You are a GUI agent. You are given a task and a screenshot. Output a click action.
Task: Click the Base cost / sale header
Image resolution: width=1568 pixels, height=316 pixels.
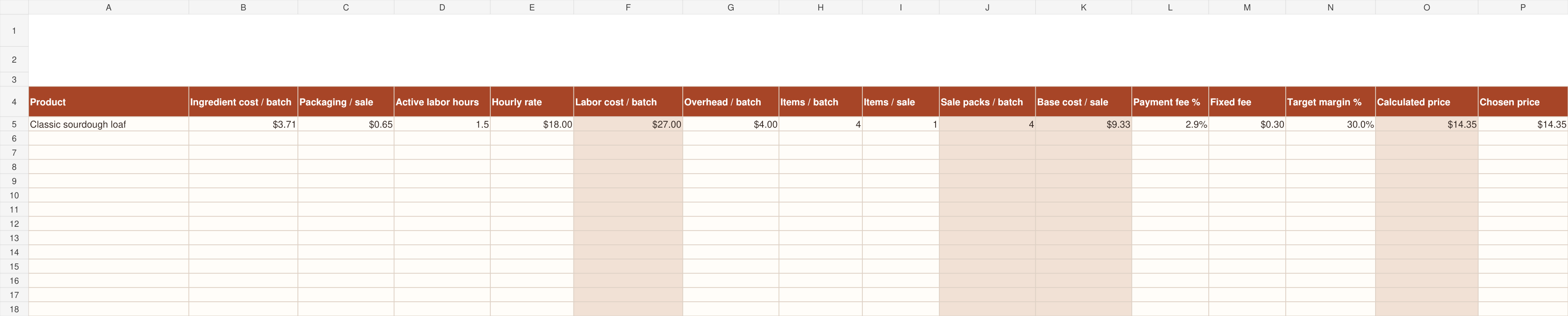click(1083, 102)
